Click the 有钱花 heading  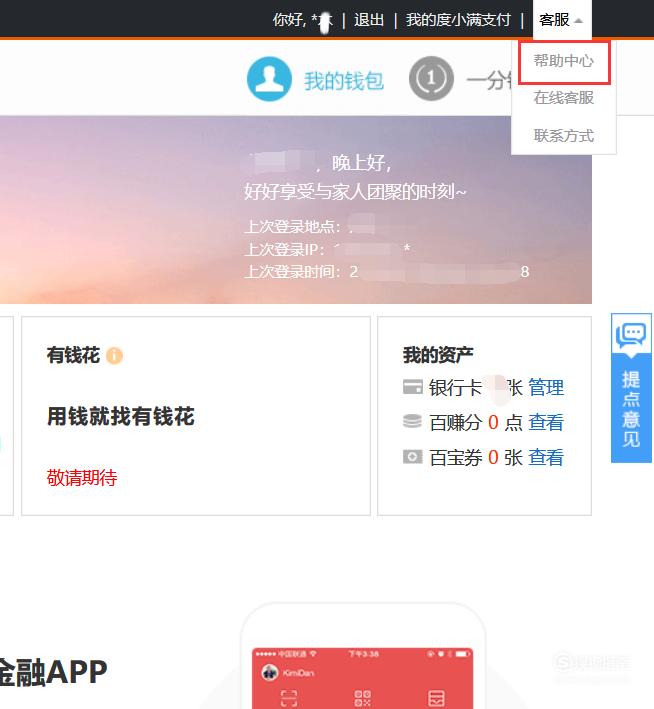point(73,355)
